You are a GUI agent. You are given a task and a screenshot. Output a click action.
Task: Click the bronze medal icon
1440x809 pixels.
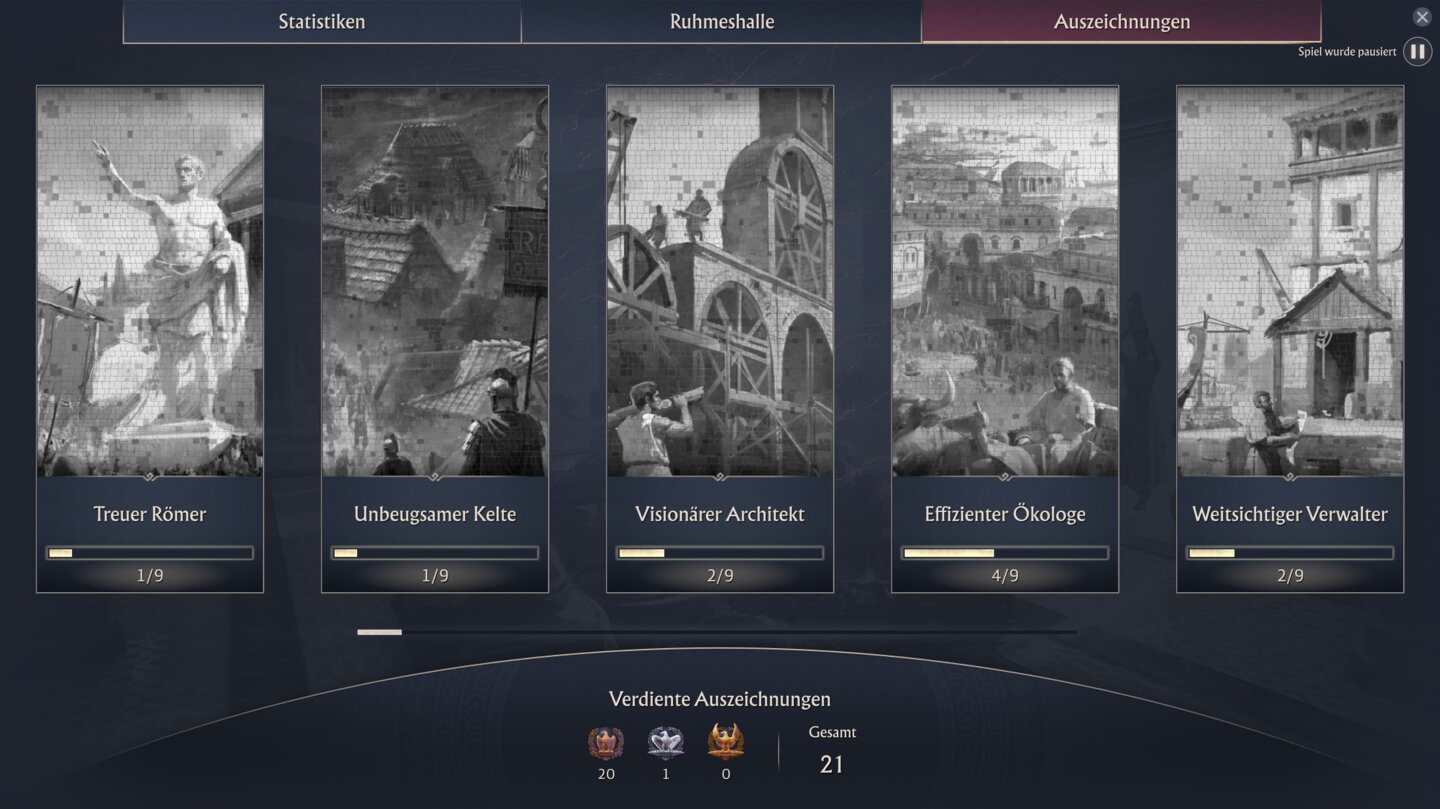[606, 743]
